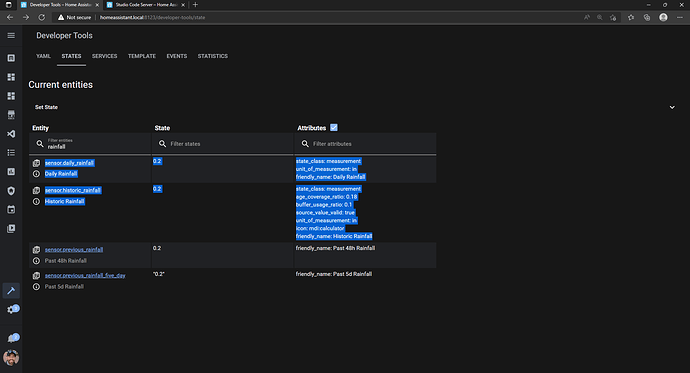
Task: Open user profile avatar in sidebar
Action: click(x=11, y=358)
